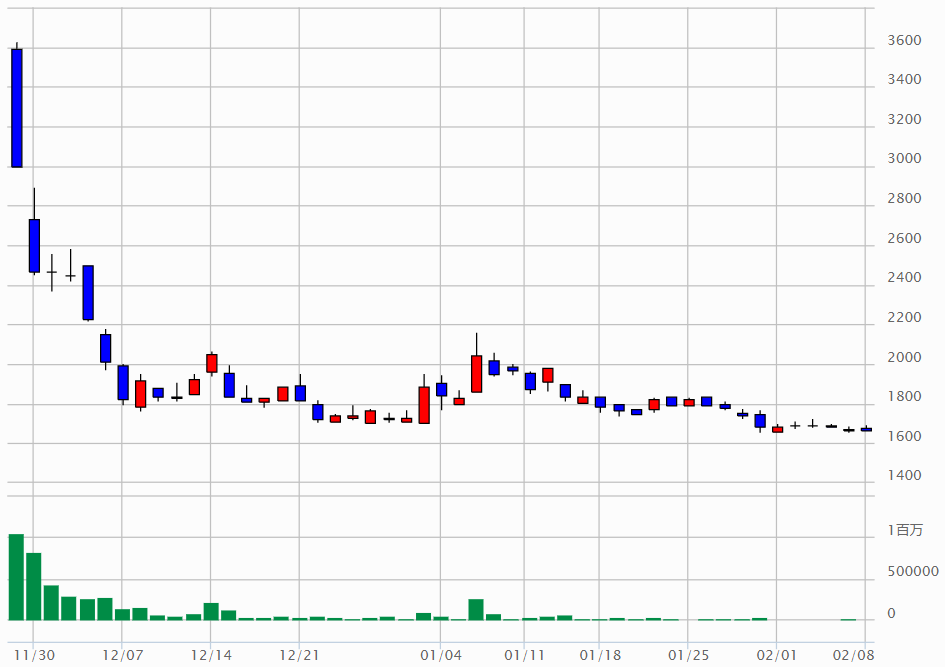Select the 02/08 date label
Viewport: 945px width, 667px height.
coord(853,655)
